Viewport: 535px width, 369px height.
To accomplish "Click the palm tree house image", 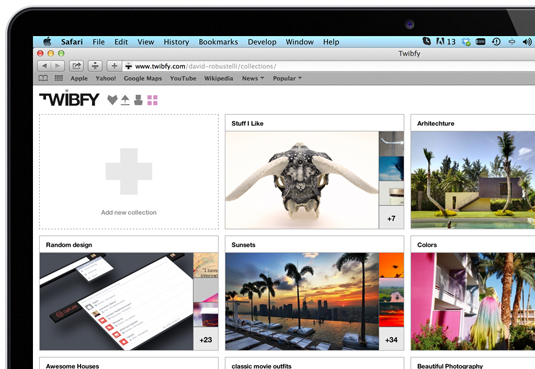I will (x=473, y=180).
